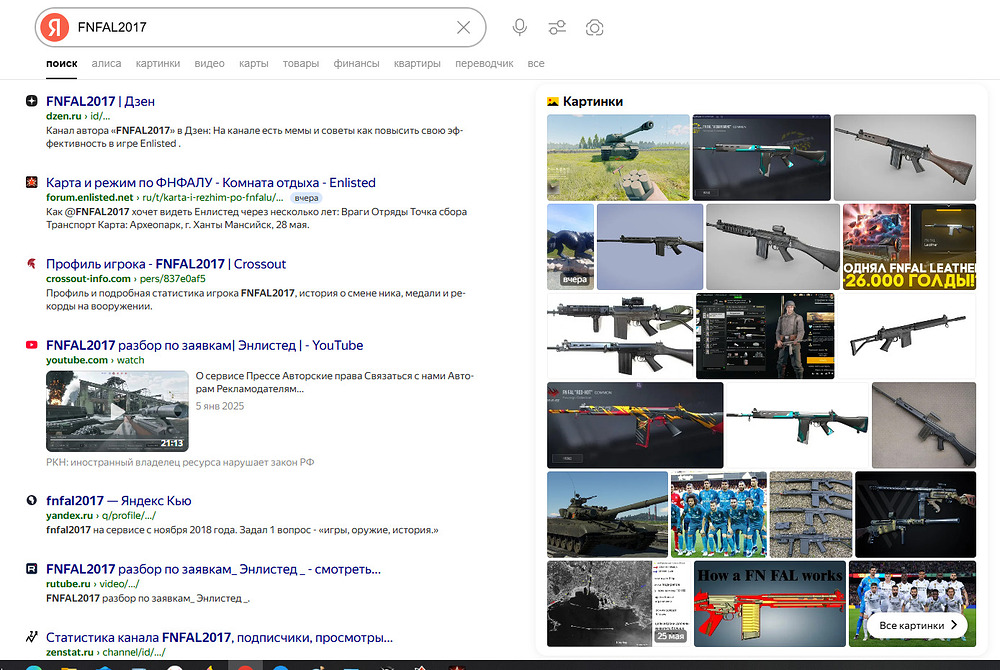Click youtube.com › watch URL
This screenshot has width=1000, height=670.
coord(95,360)
